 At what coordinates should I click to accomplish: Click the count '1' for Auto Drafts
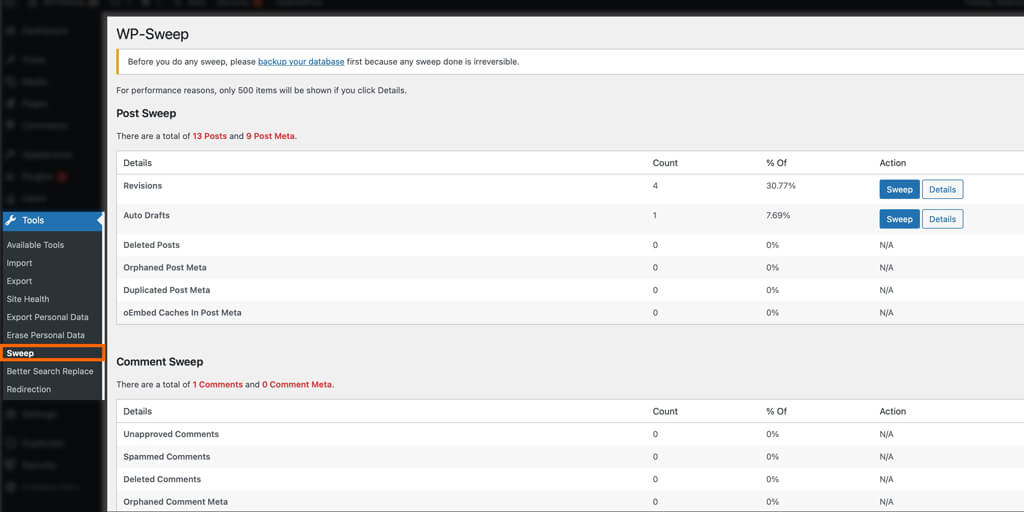[x=655, y=215]
